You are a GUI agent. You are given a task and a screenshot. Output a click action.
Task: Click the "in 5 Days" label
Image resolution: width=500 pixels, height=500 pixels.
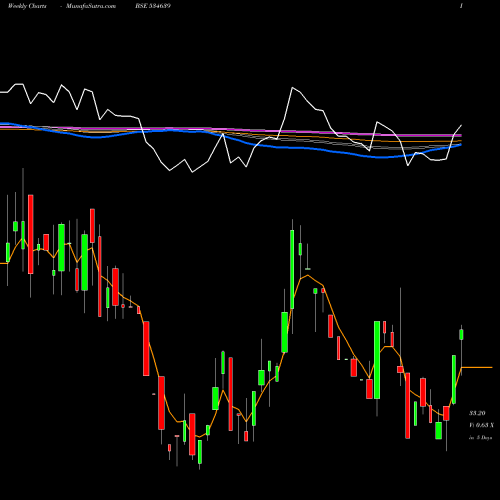(x=480, y=437)
